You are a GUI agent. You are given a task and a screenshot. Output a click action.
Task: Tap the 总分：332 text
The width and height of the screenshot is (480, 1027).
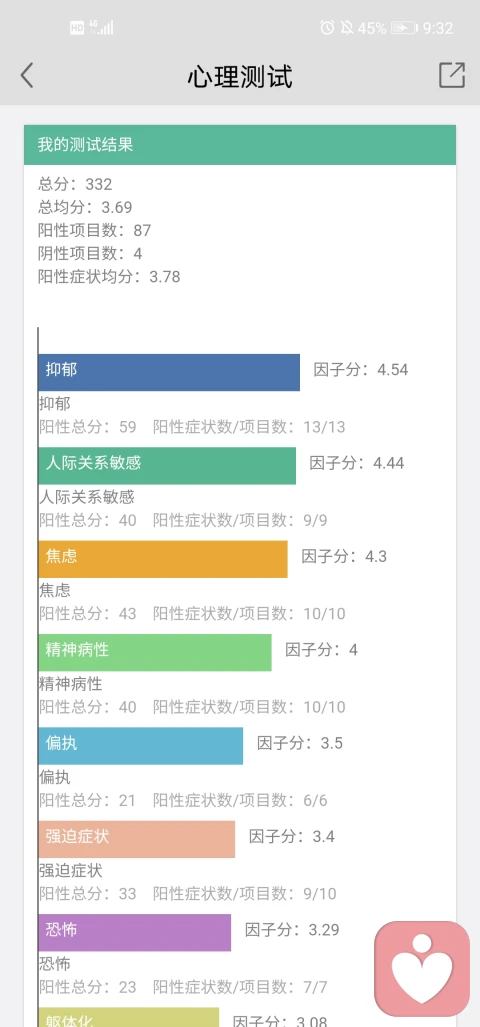point(75,184)
